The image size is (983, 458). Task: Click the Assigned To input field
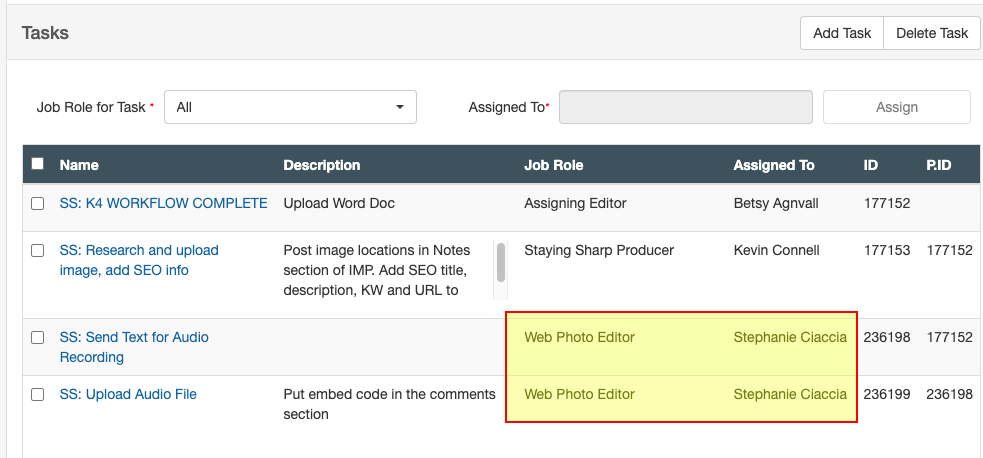685,107
